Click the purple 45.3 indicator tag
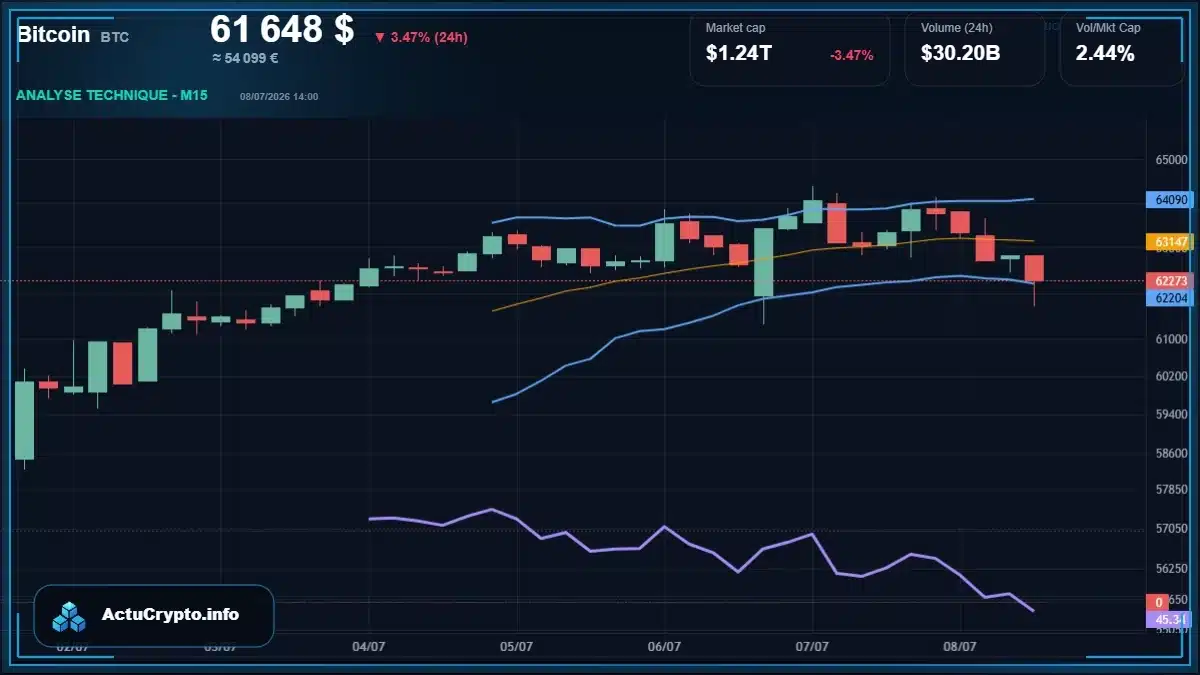The width and height of the screenshot is (1200, 675). tap(1169, 620)
